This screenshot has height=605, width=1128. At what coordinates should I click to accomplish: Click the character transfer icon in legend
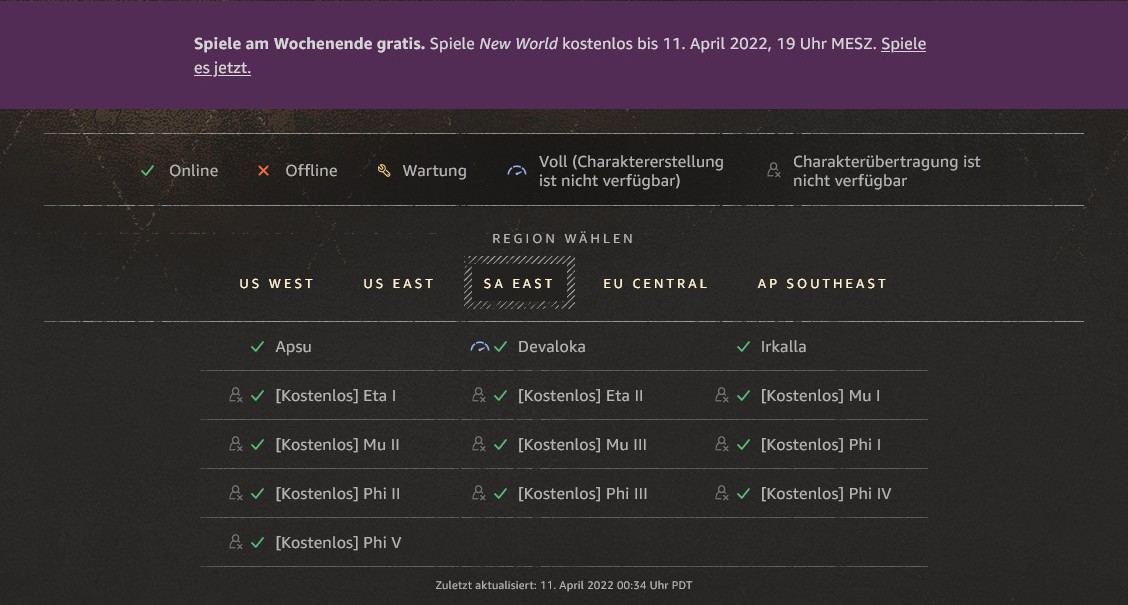(773, 171)
